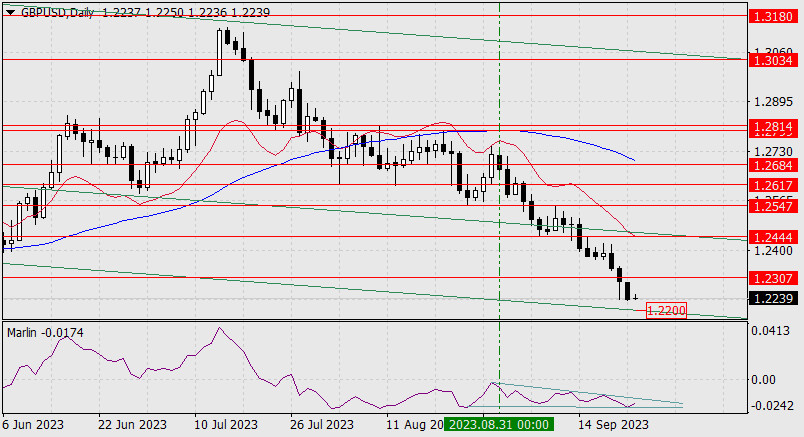Screen dimensions: 804x437
Task: Click the 22 Jun 2023 date label
Action: pos(132,425)
